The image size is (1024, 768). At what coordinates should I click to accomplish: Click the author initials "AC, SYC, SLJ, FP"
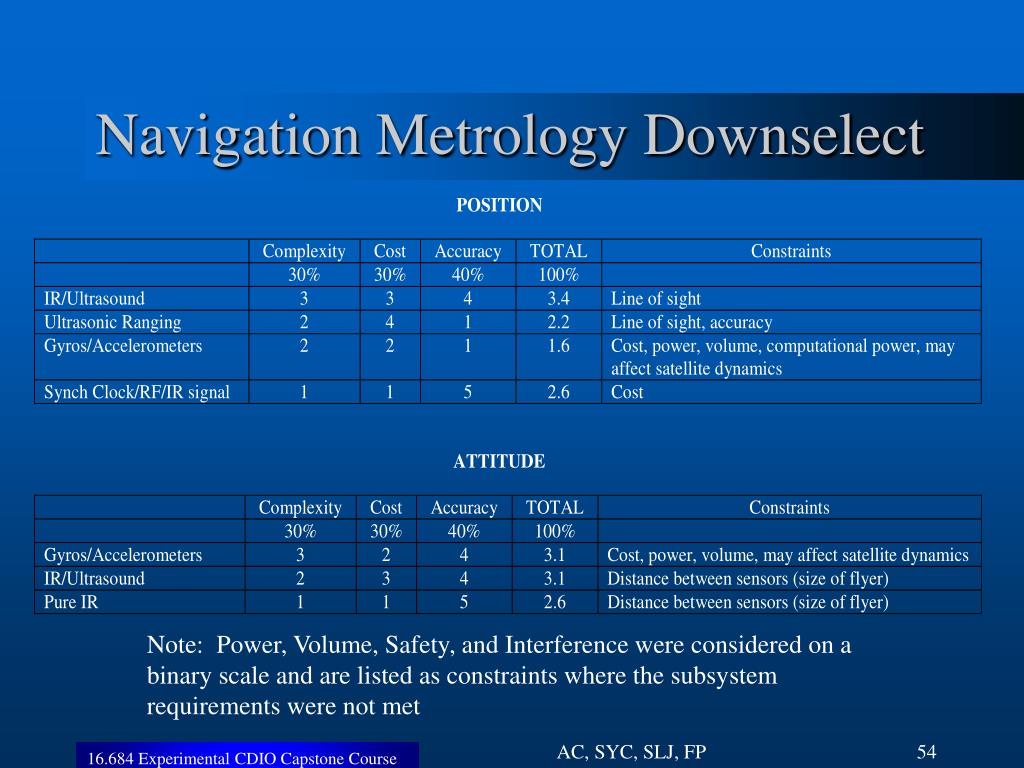pos(632,752)
